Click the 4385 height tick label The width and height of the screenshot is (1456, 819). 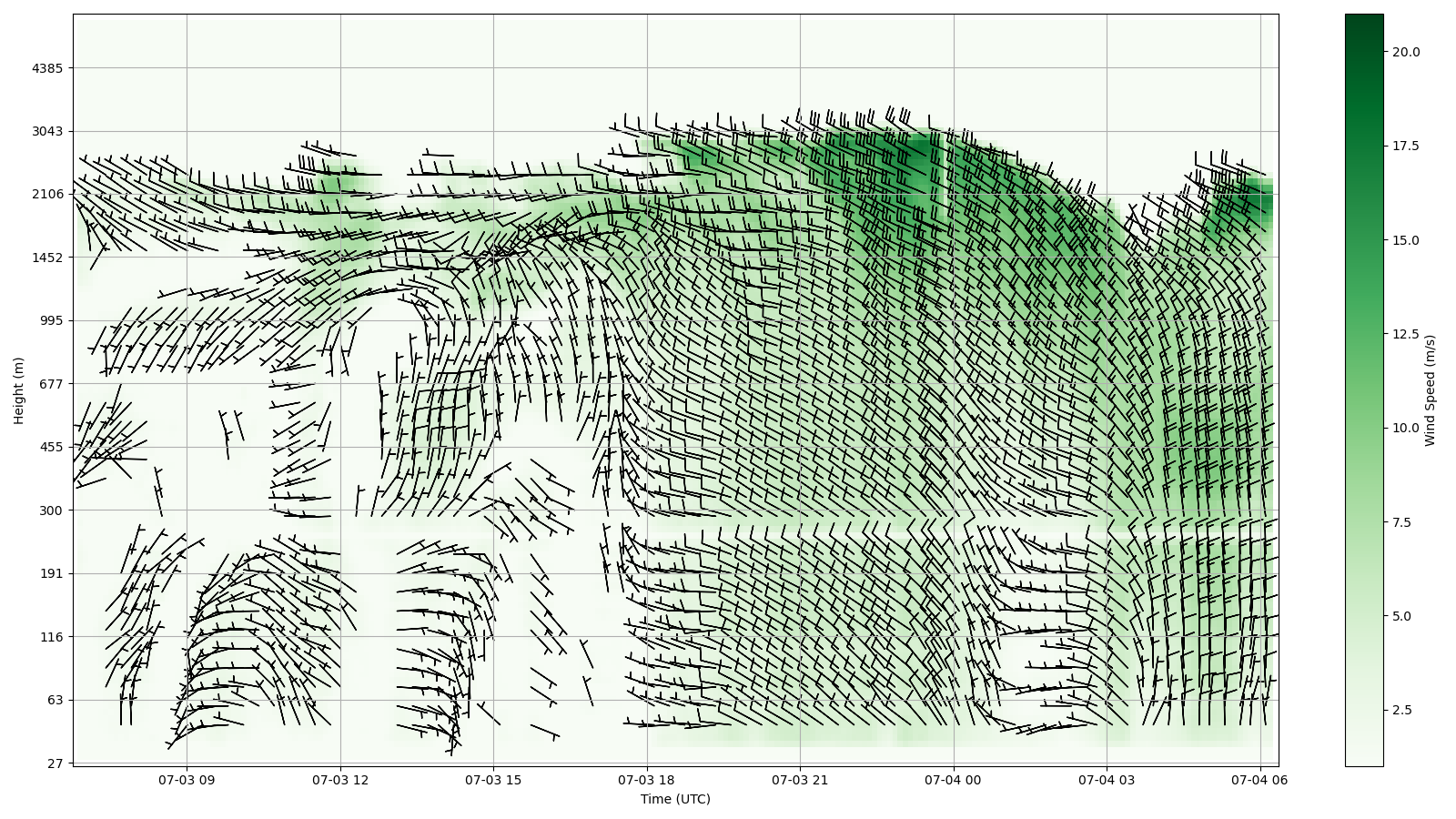click(x=47, y=68)
